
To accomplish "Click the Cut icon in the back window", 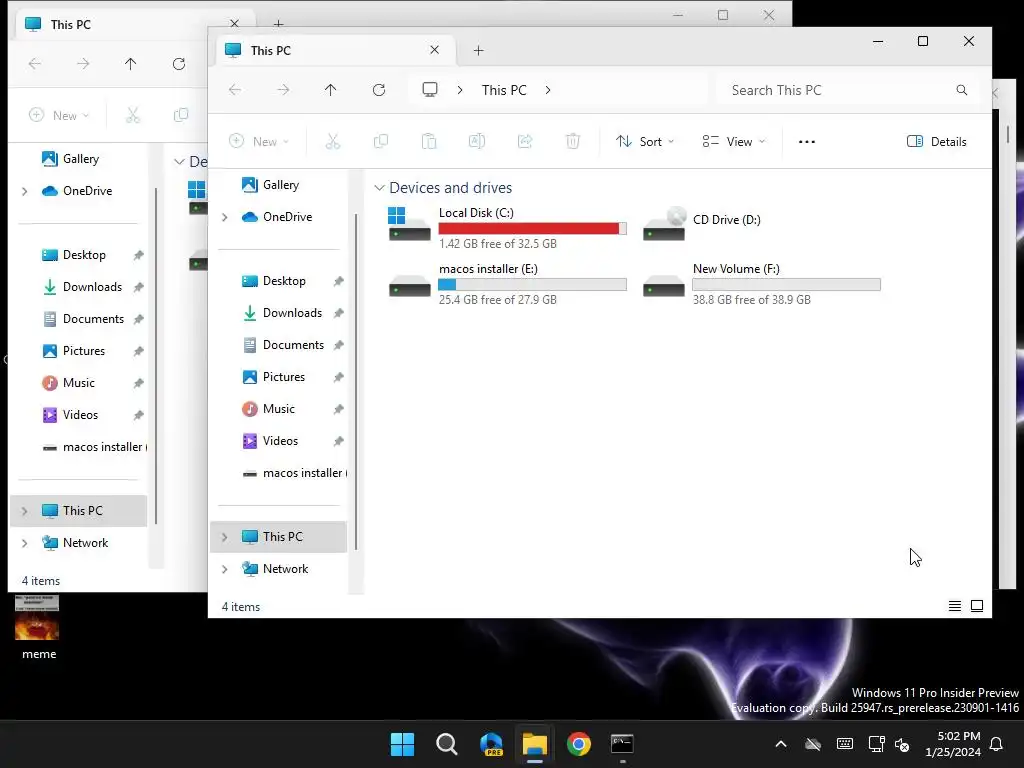I will [133, 115].
